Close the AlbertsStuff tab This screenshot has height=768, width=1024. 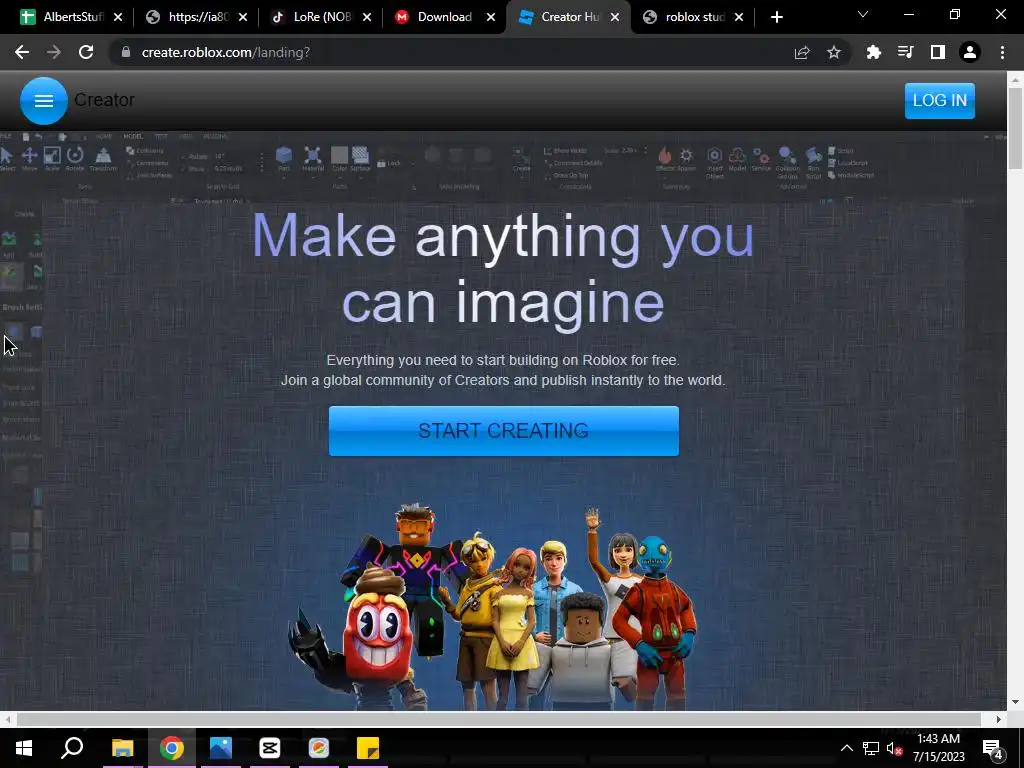pos(118,18)
